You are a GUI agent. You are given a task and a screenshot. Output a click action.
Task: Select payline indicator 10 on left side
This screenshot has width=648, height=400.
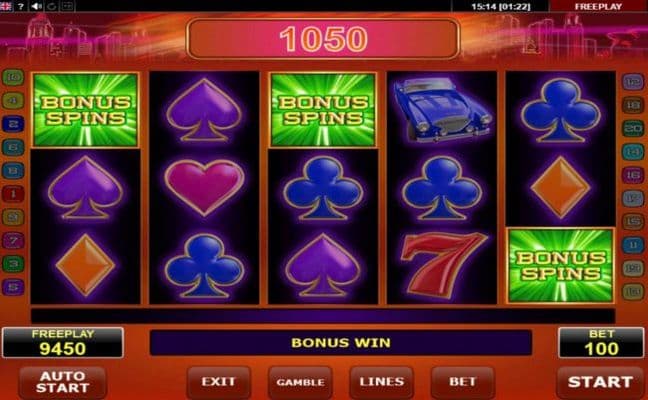pos(13,77)
